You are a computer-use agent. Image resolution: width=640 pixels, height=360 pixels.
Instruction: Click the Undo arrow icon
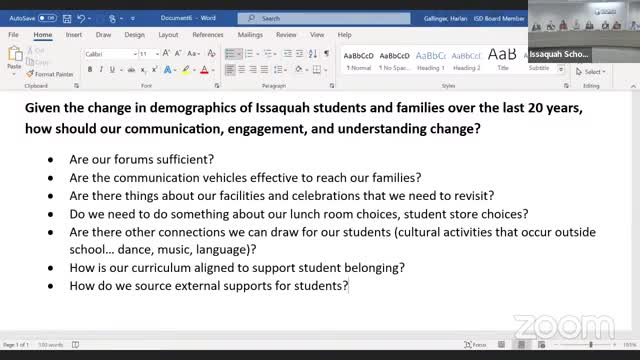81,18
